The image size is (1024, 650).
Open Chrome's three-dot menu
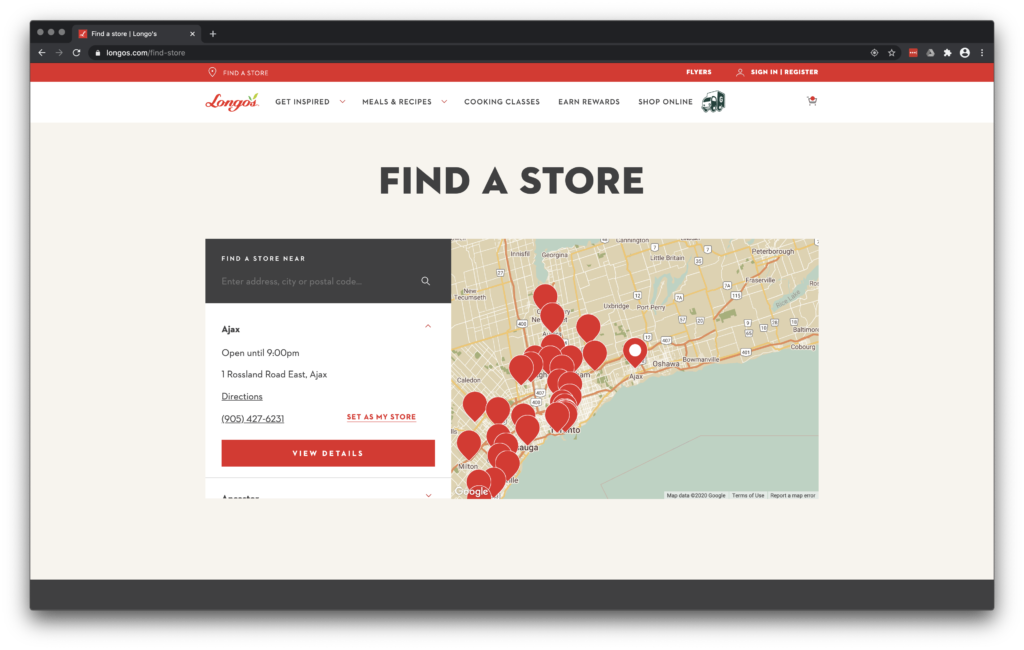click(x=982, y=52)
